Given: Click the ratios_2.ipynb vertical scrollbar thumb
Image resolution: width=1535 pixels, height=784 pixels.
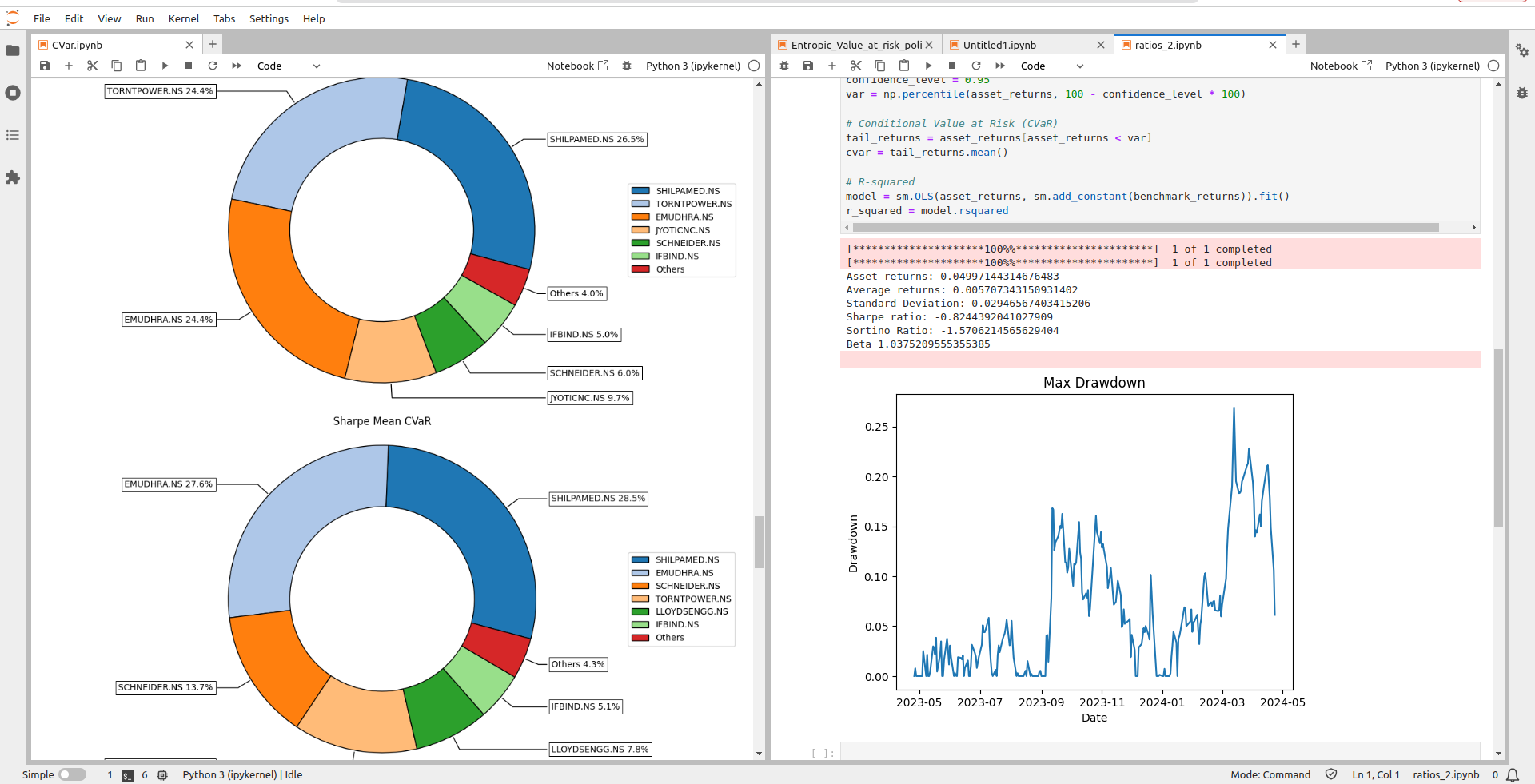Looking at the screenshot, I should (1498, 438).
